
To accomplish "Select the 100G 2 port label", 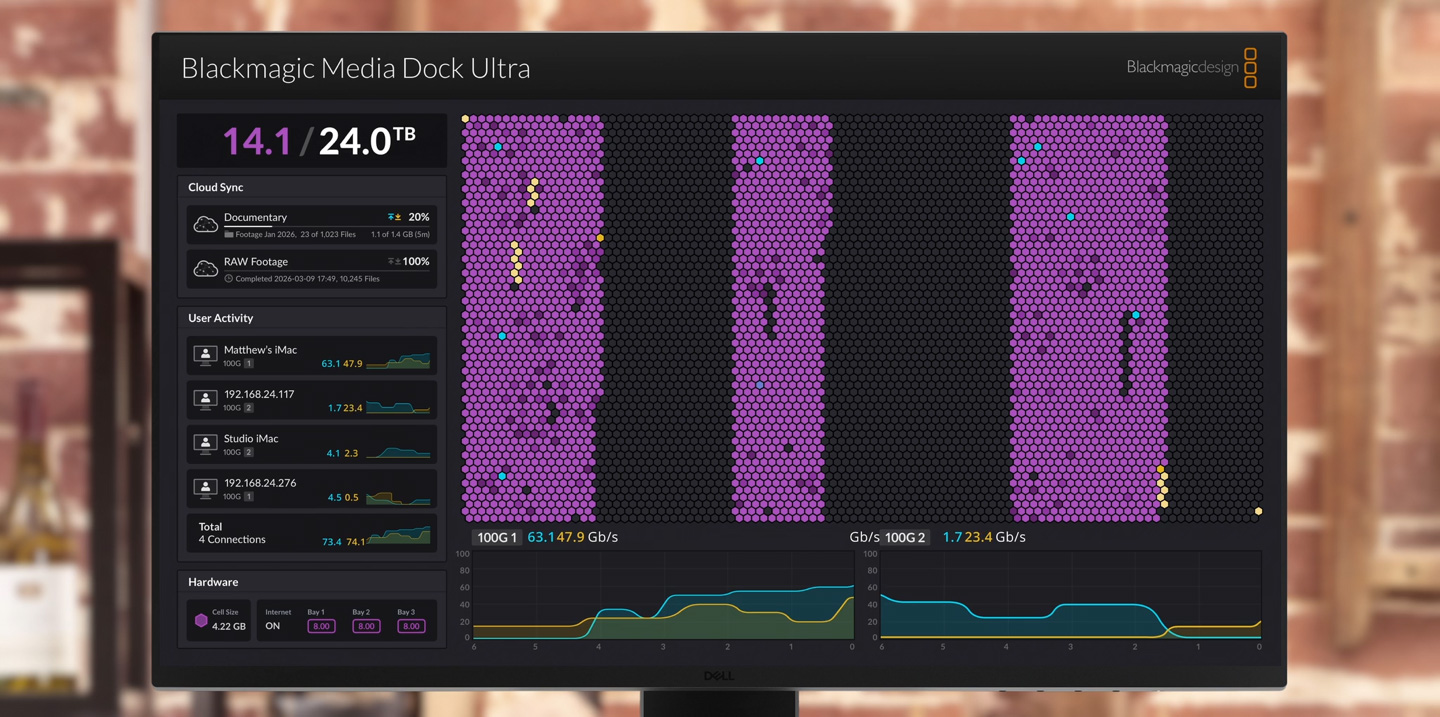I will pos(905,538).
